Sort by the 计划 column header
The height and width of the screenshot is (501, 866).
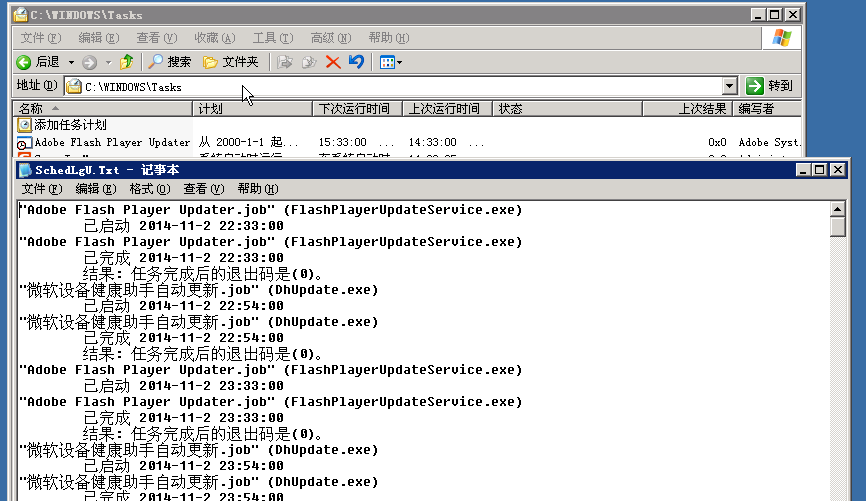[252, 109]
